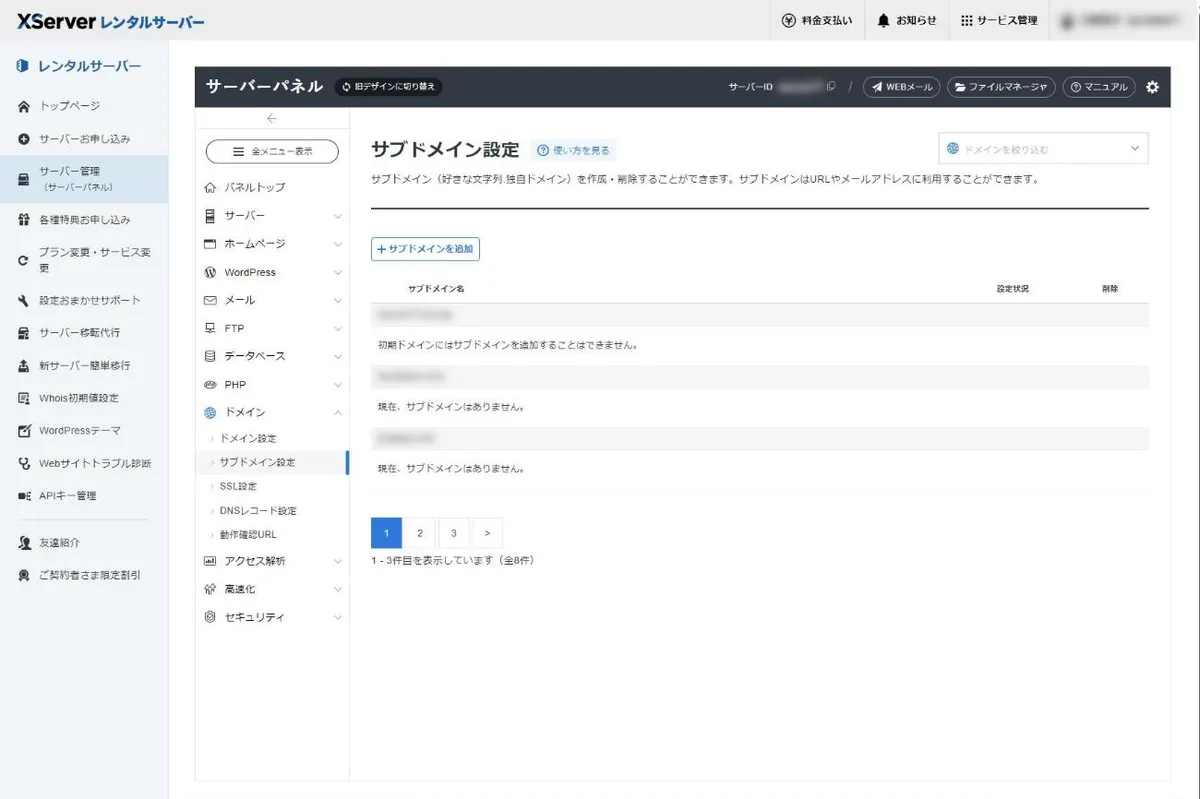Screen dimensions: 1200x799
Task: Collapse the ドメイン menu section
Action: pyautogui.click(x=272, y=412)
